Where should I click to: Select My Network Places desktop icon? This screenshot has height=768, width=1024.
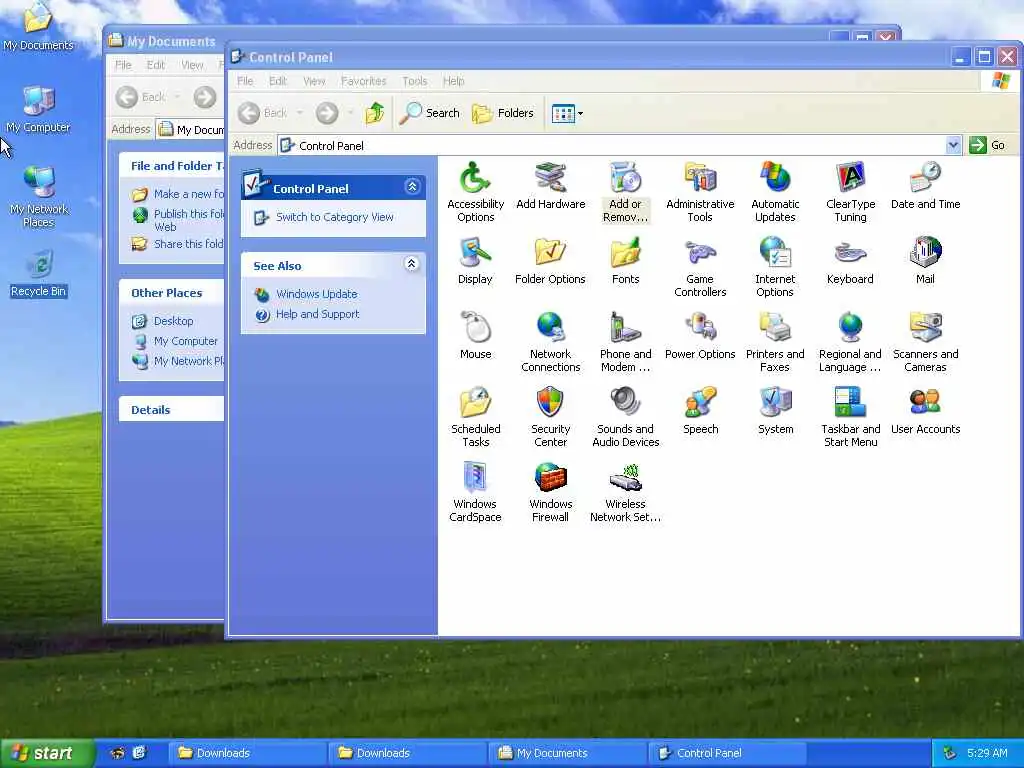[39, 197]
